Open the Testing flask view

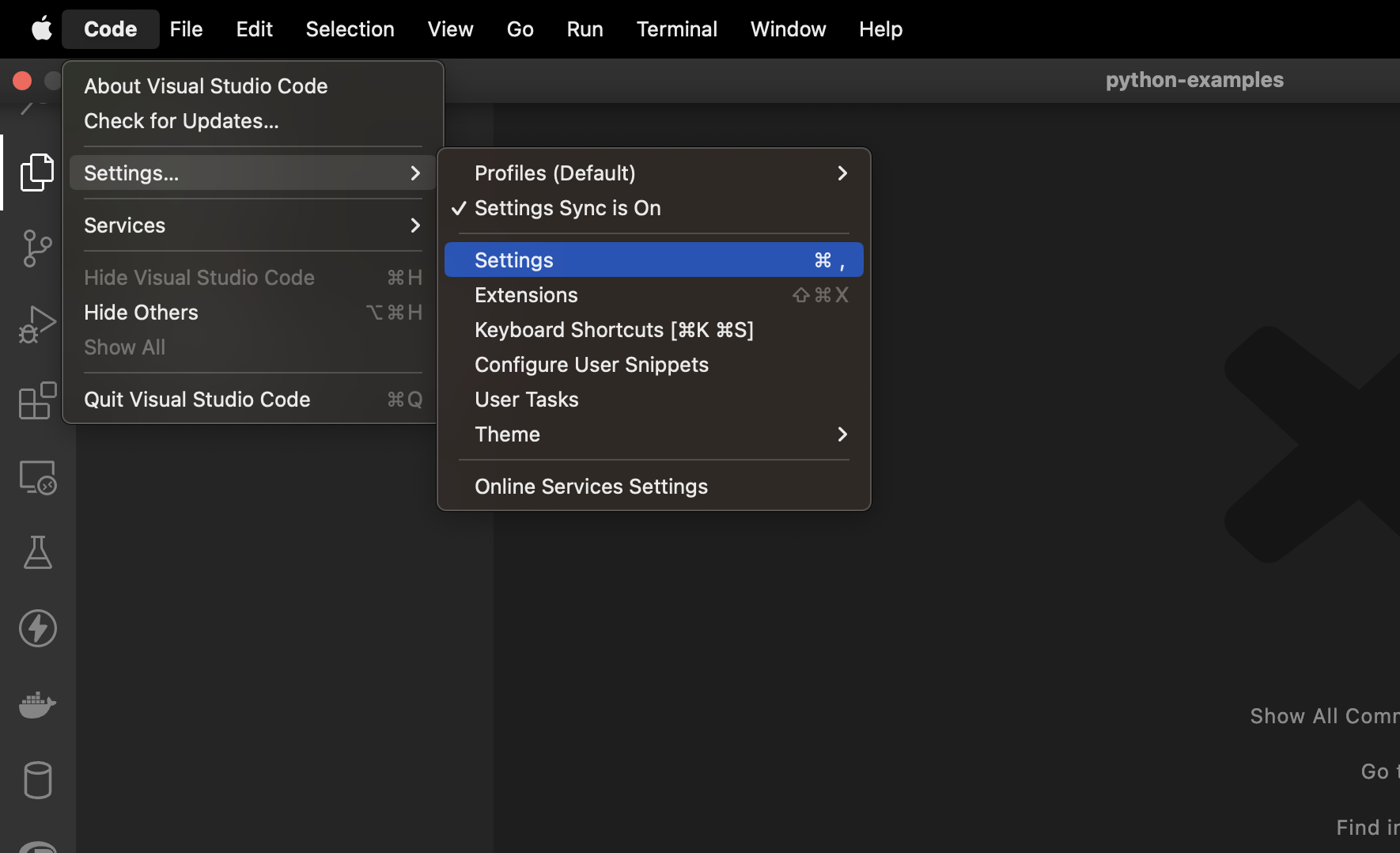37,552
